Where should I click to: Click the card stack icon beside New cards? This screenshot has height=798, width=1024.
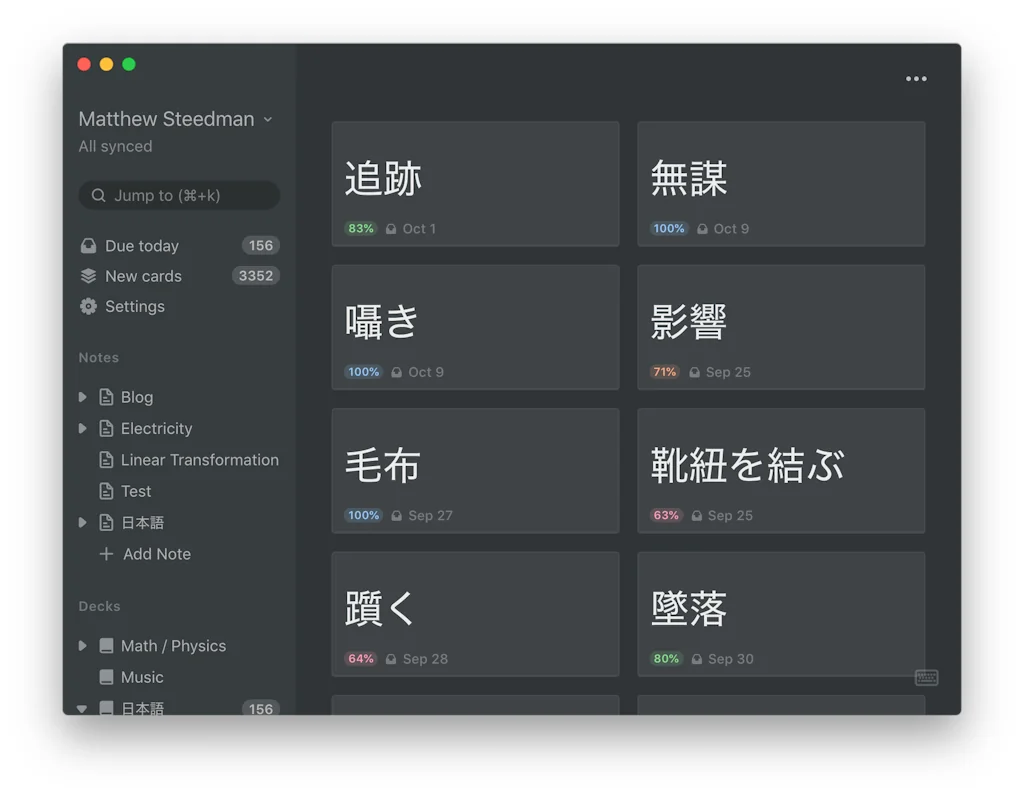[x=89, y=276]
